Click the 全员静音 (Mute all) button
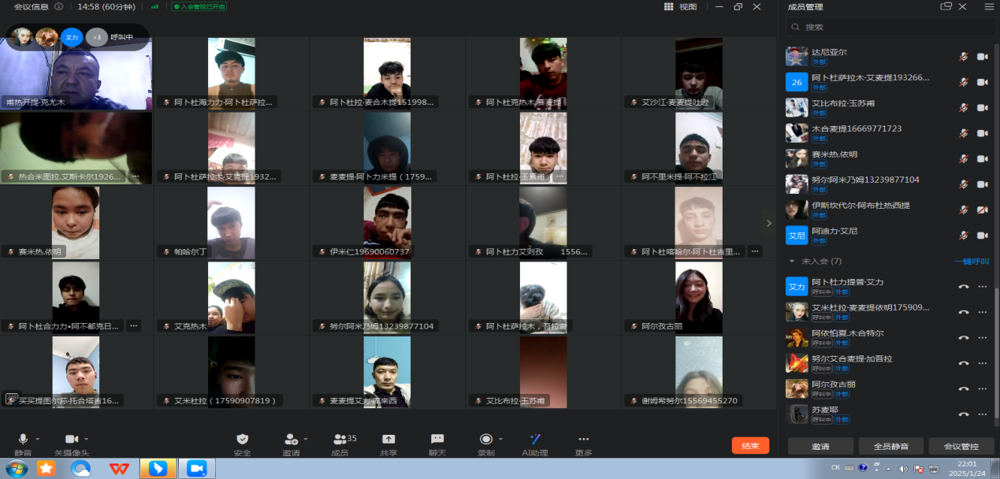 890,446
